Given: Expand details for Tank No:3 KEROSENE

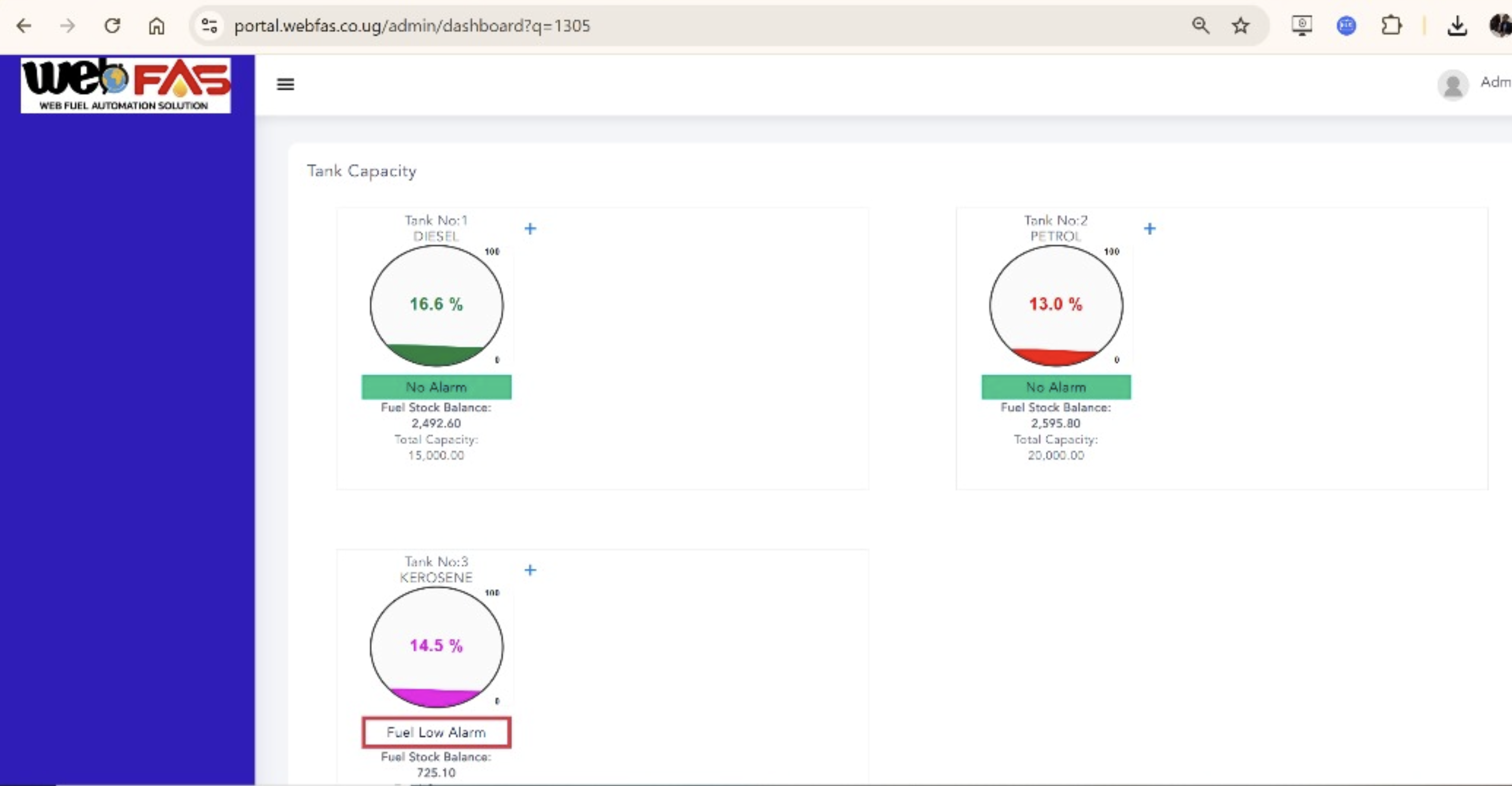Looking at the screenshot, I should click(530, 570).
